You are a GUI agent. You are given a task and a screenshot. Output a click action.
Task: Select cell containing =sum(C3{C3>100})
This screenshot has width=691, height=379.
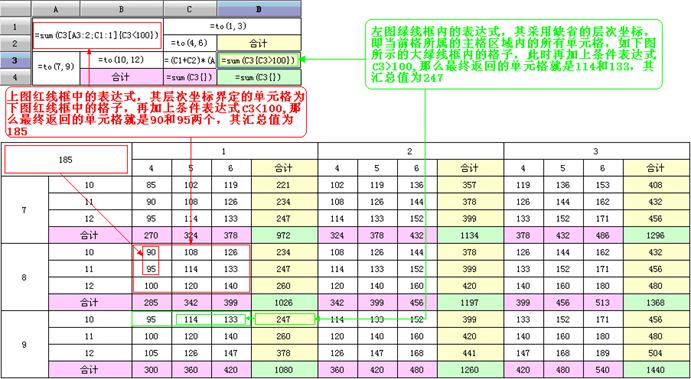(259, 60)
